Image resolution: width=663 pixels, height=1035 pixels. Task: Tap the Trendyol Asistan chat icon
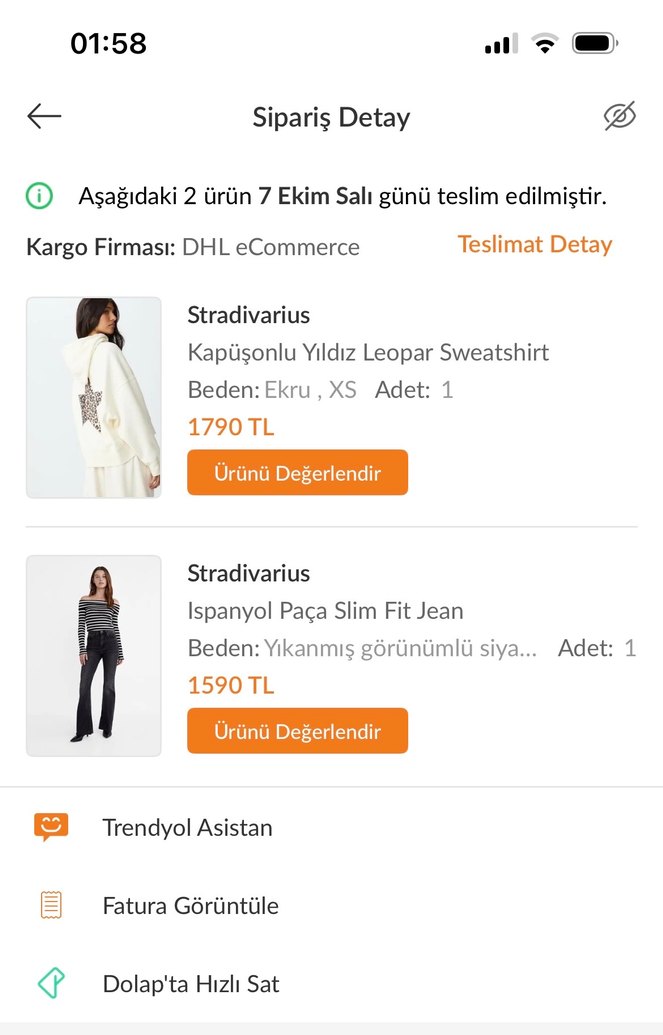coord(50,827)
